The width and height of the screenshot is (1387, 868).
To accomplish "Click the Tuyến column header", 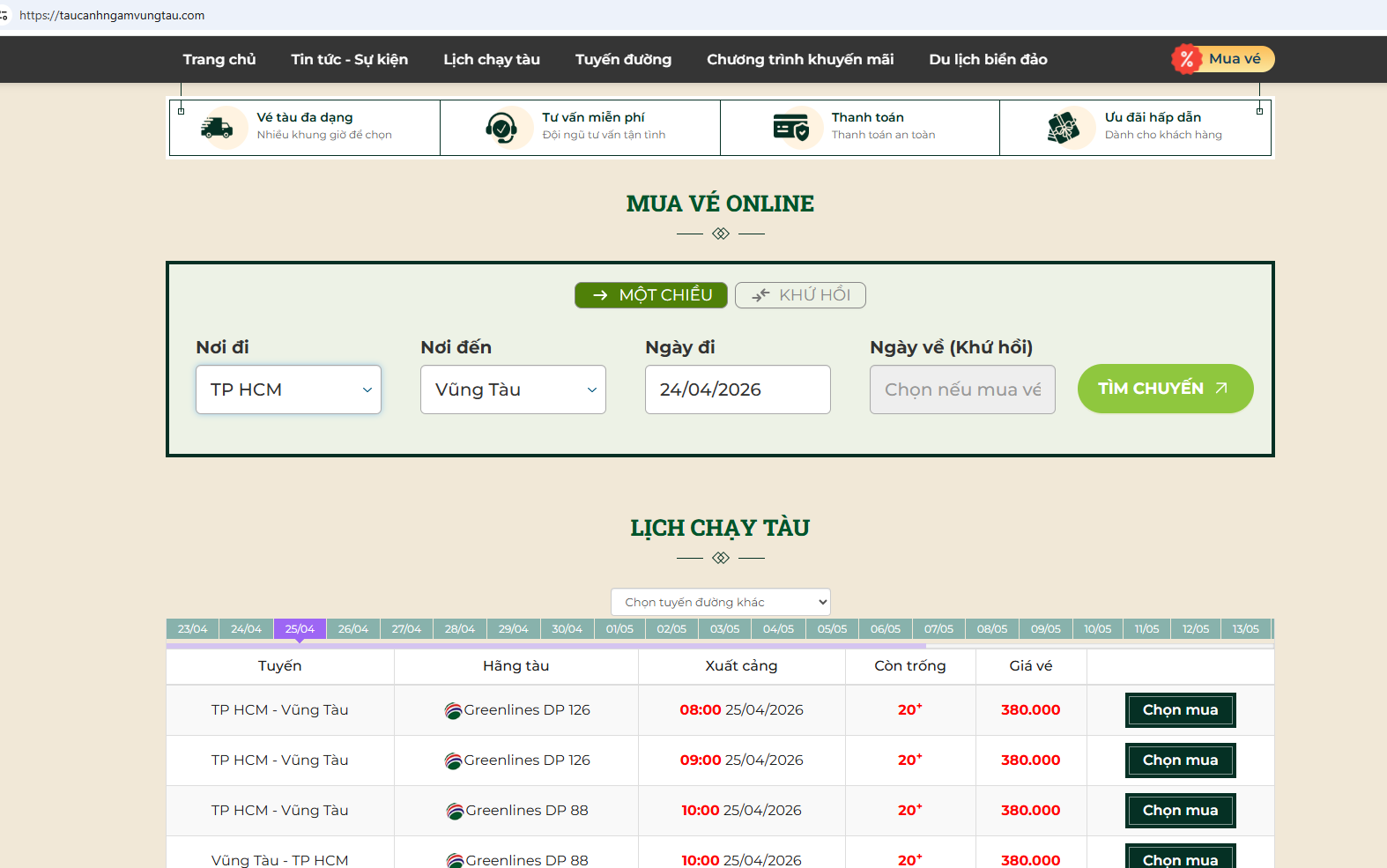I will pos(280,666).
